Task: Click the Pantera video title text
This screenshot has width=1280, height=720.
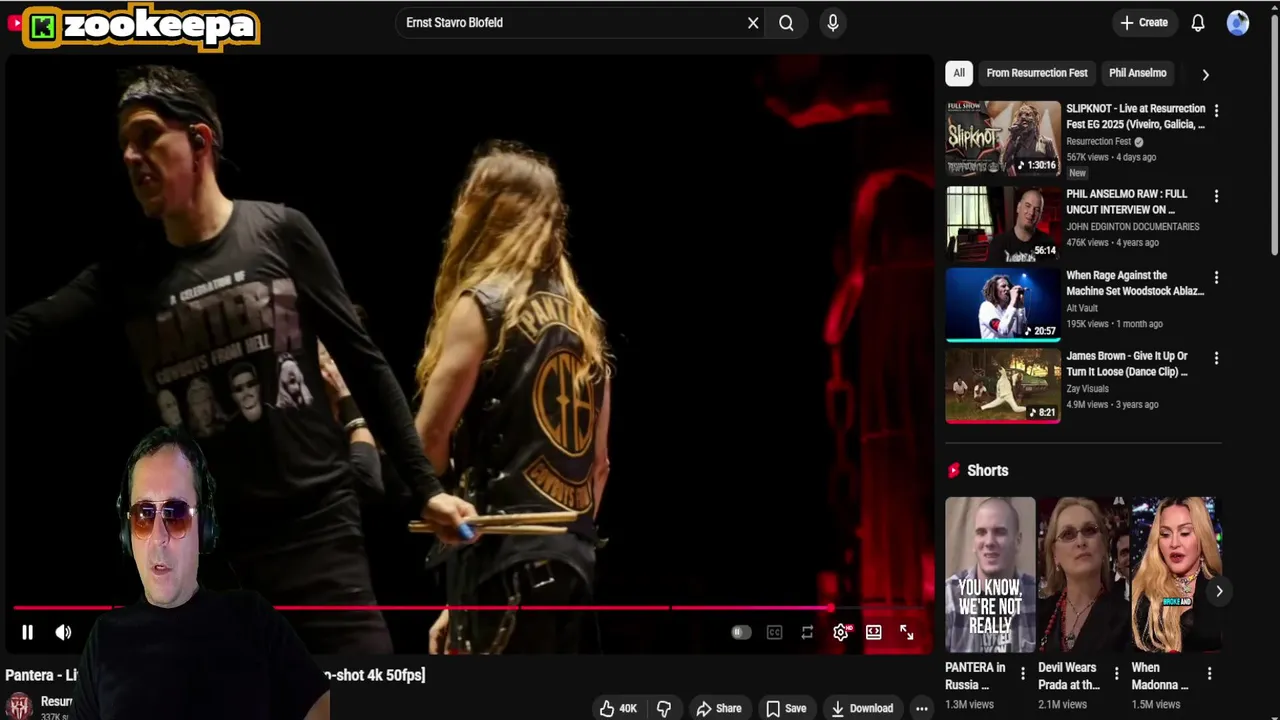Action: click(x=215, y=675)
